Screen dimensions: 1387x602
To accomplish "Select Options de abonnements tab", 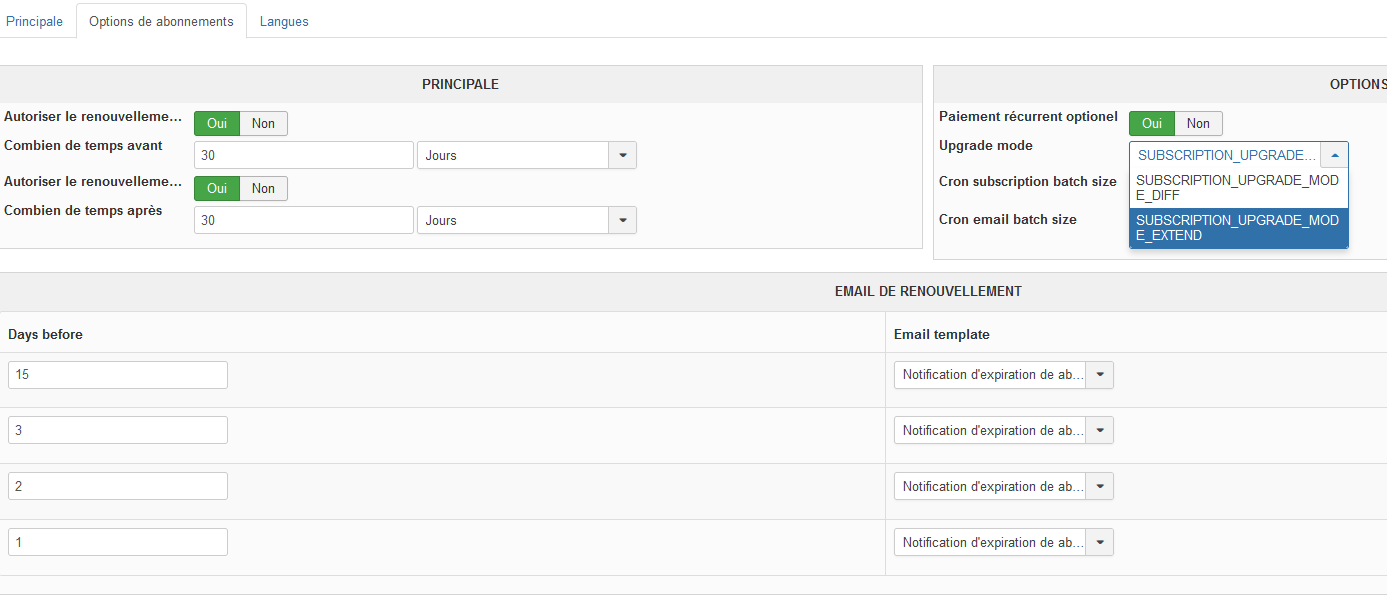I will click(161, 21).
